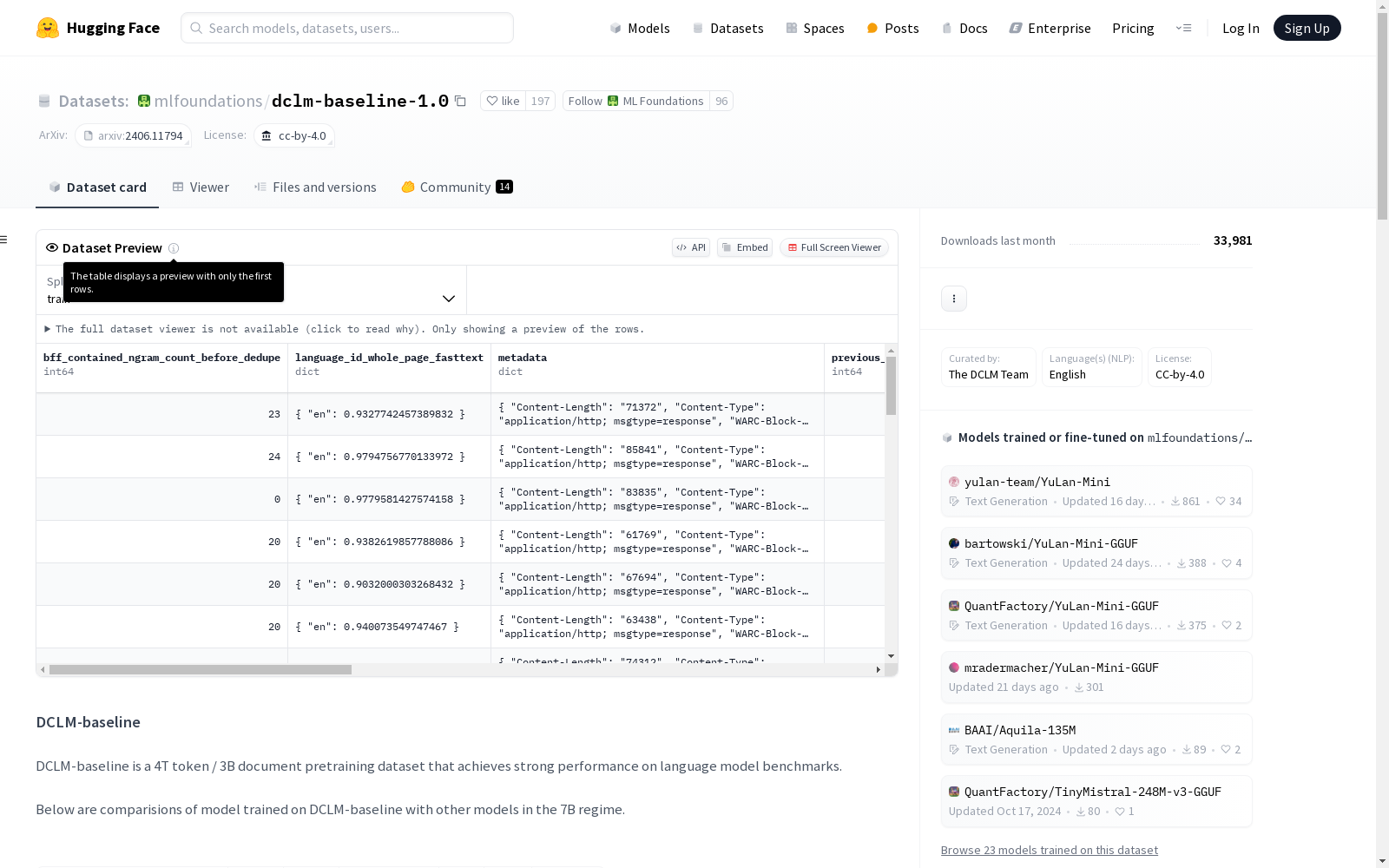Click the datasets icon beside Datasets label
Image resolution: width=1389 pixels, height=868 pixels.
44,102
